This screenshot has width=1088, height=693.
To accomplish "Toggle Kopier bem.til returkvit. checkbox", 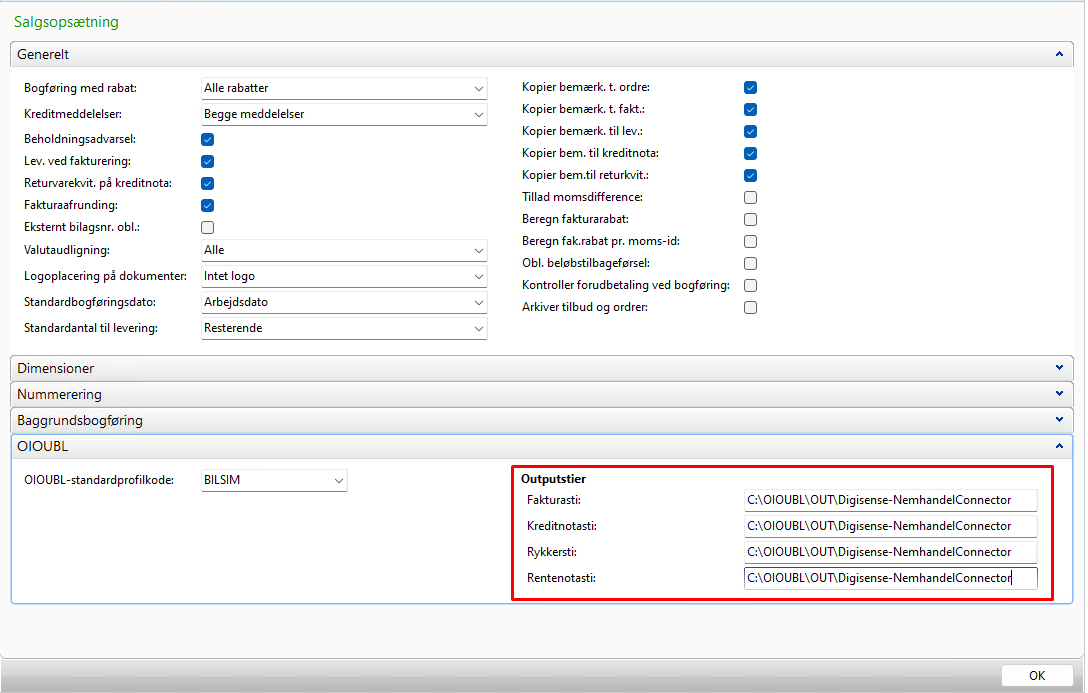I will 750,176.
